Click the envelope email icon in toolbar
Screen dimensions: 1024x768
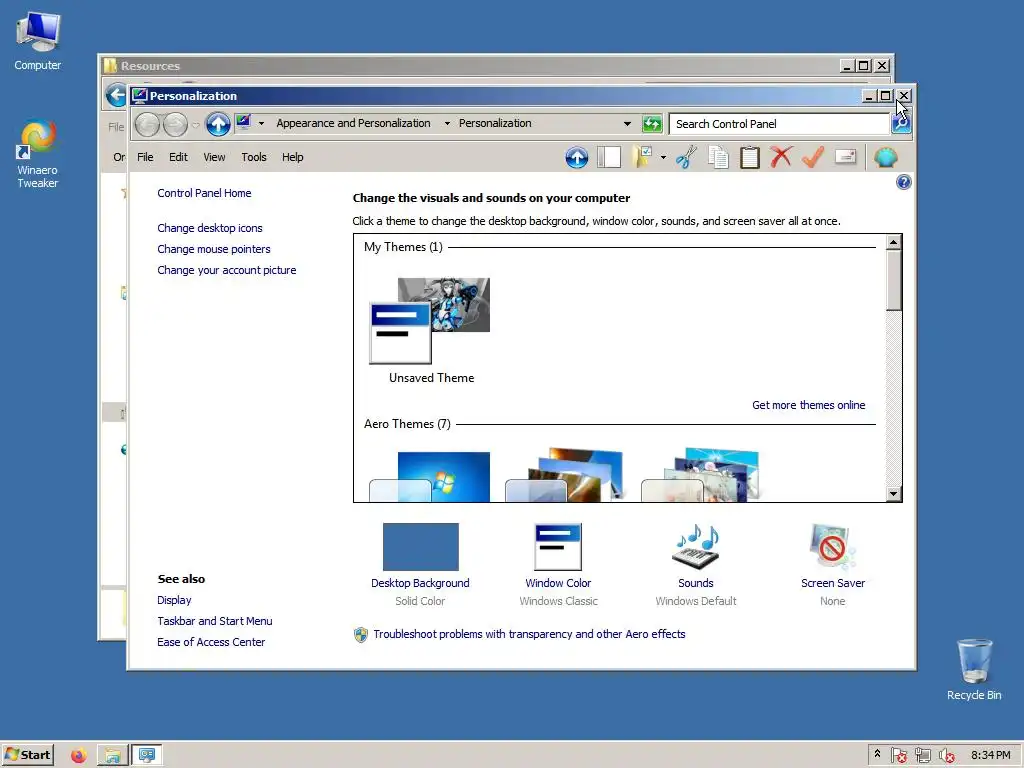point(845,157)
